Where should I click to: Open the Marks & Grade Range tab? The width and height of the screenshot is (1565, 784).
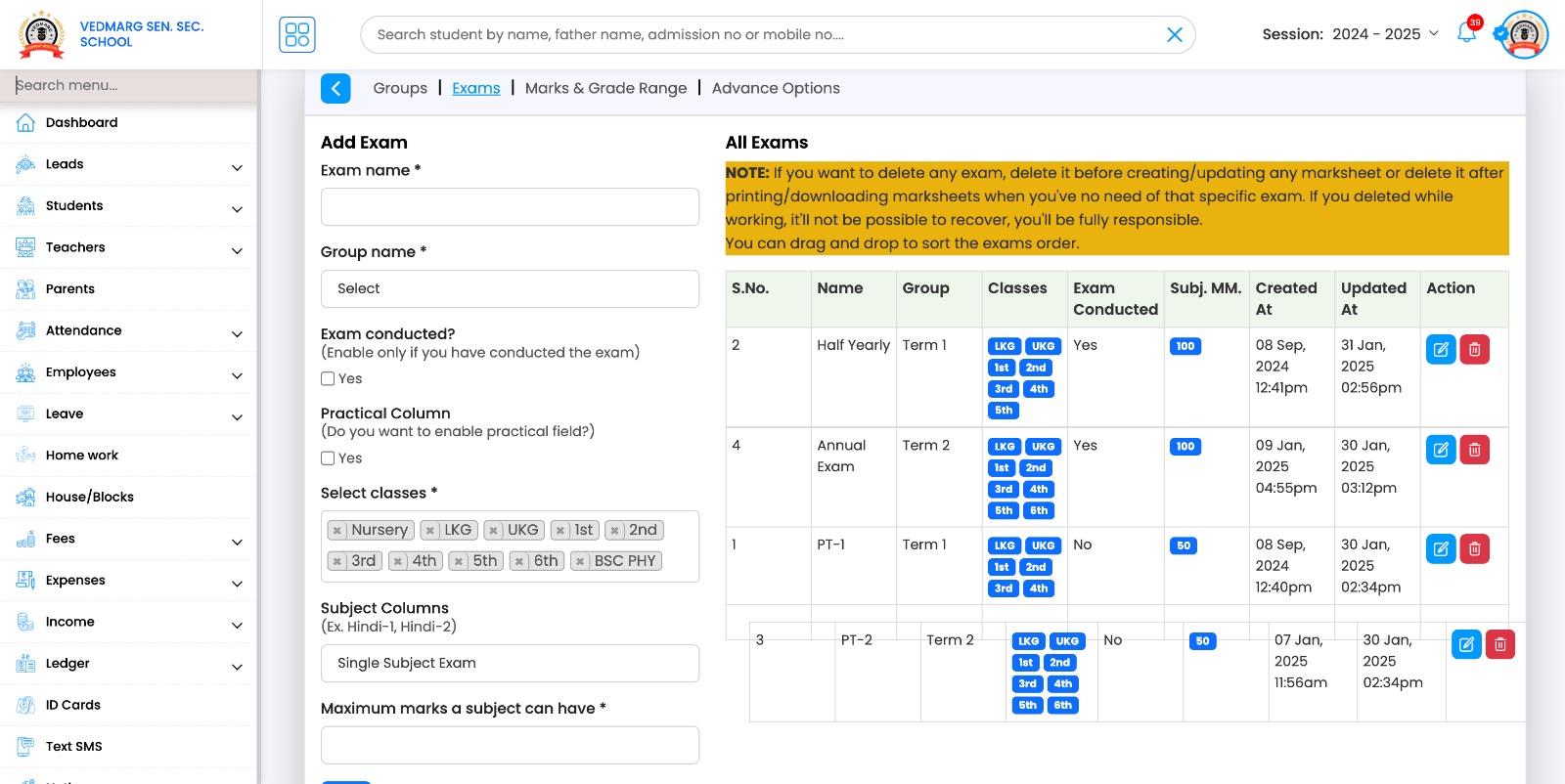pyautogui.click(x=606, y=88)
